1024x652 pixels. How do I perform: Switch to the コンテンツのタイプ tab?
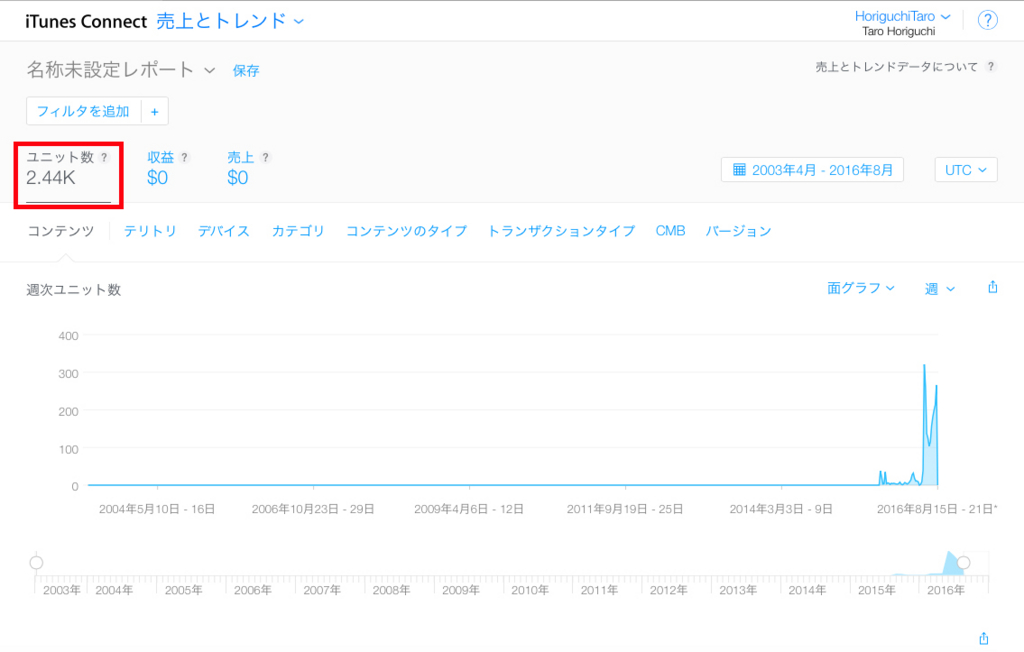pos(406,231)
